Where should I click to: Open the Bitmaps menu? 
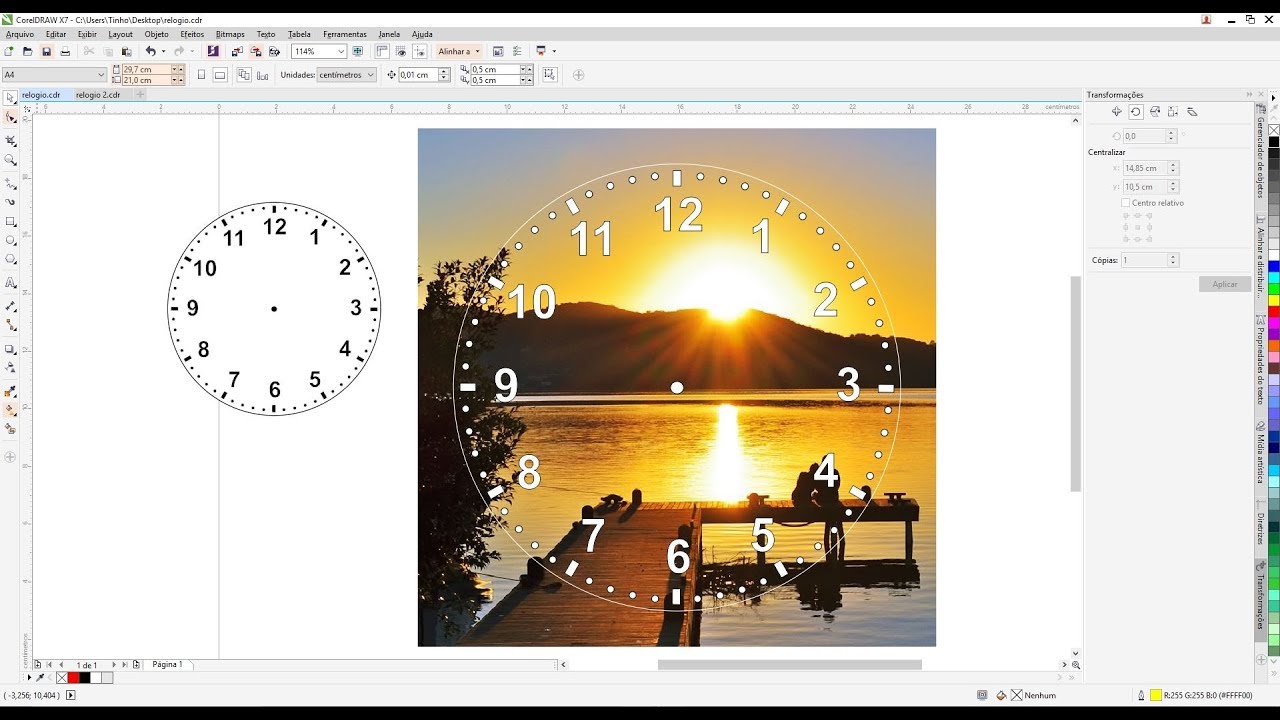[x=230, y=34]
